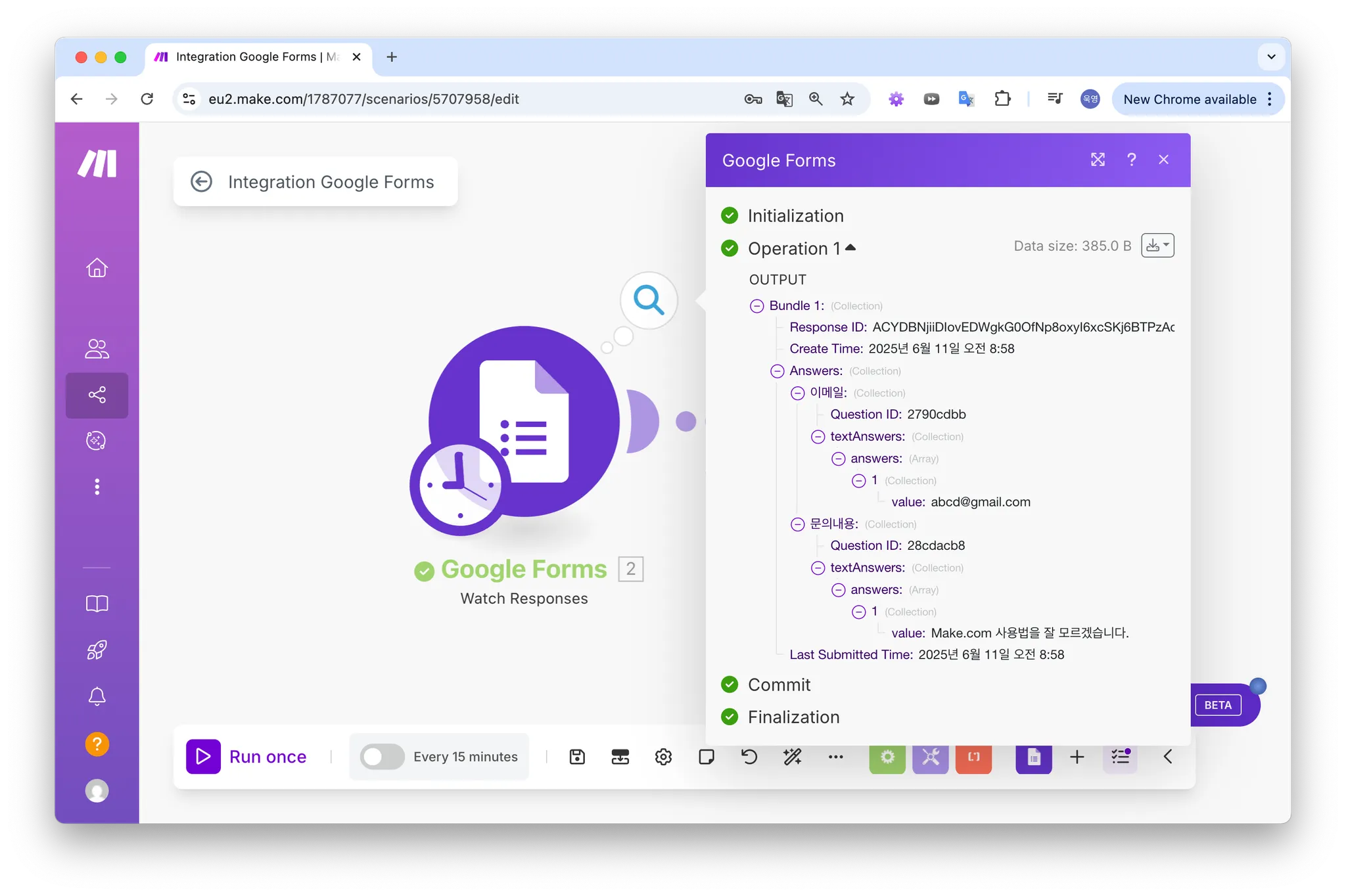The width and height of the screenshot is (1346, 896).
Task: Open a new browser tab with plus
Action: pos(392,57)
